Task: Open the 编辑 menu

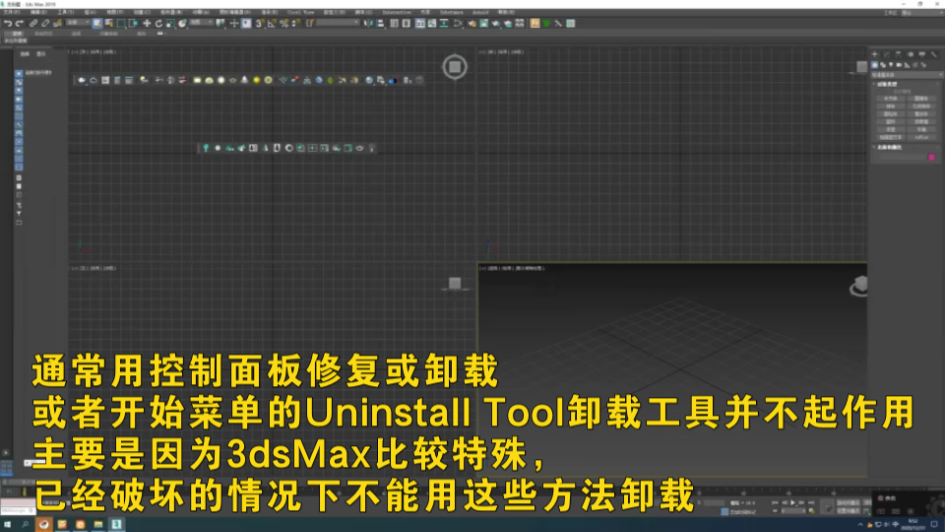Action: point(39,12)
